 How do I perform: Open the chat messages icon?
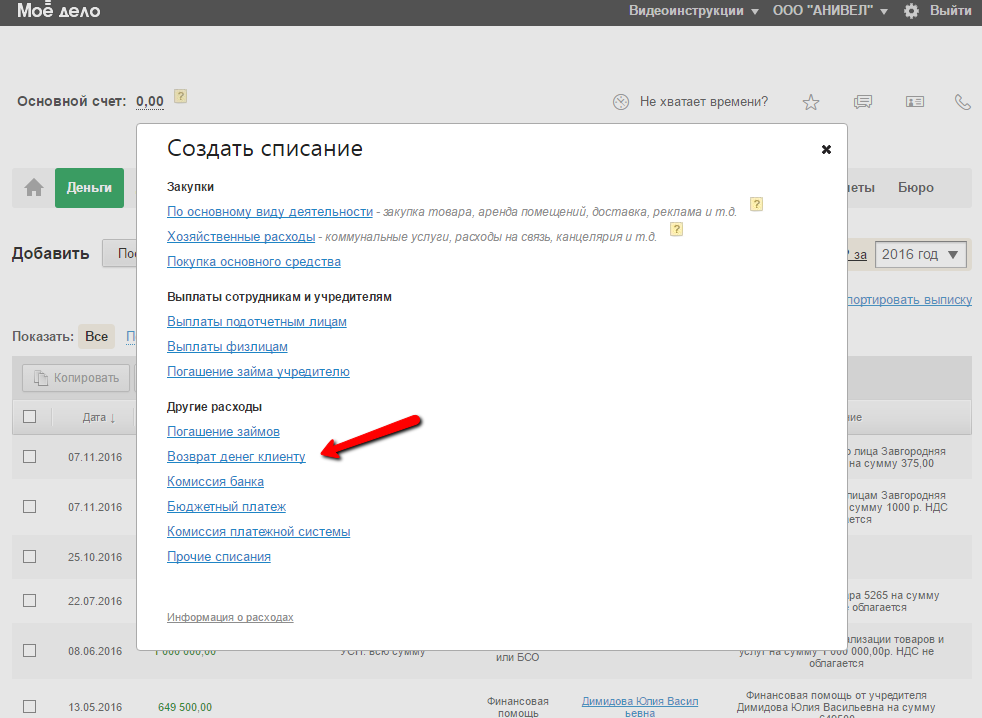coord(862,101)
